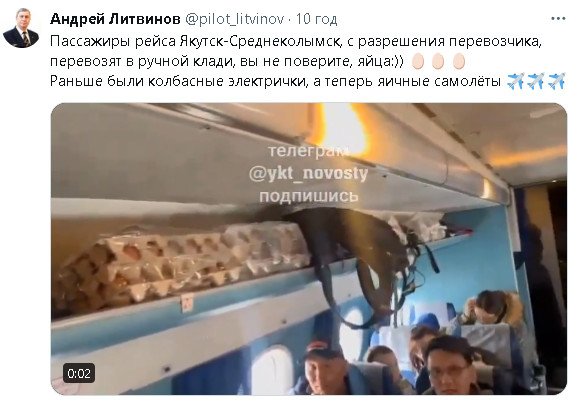Click the 'телеграм' text overlay in video
The width and height of the screenshot is (584, 404).
pos(308,151)
